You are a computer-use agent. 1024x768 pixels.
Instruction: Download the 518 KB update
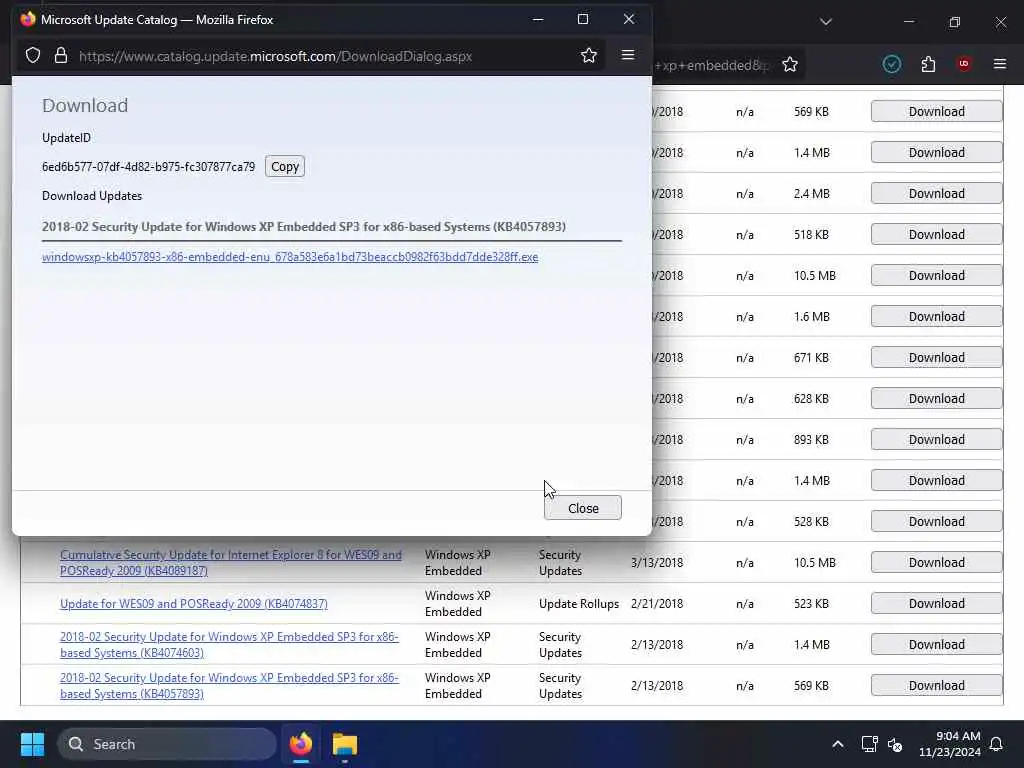click(936, 234)
